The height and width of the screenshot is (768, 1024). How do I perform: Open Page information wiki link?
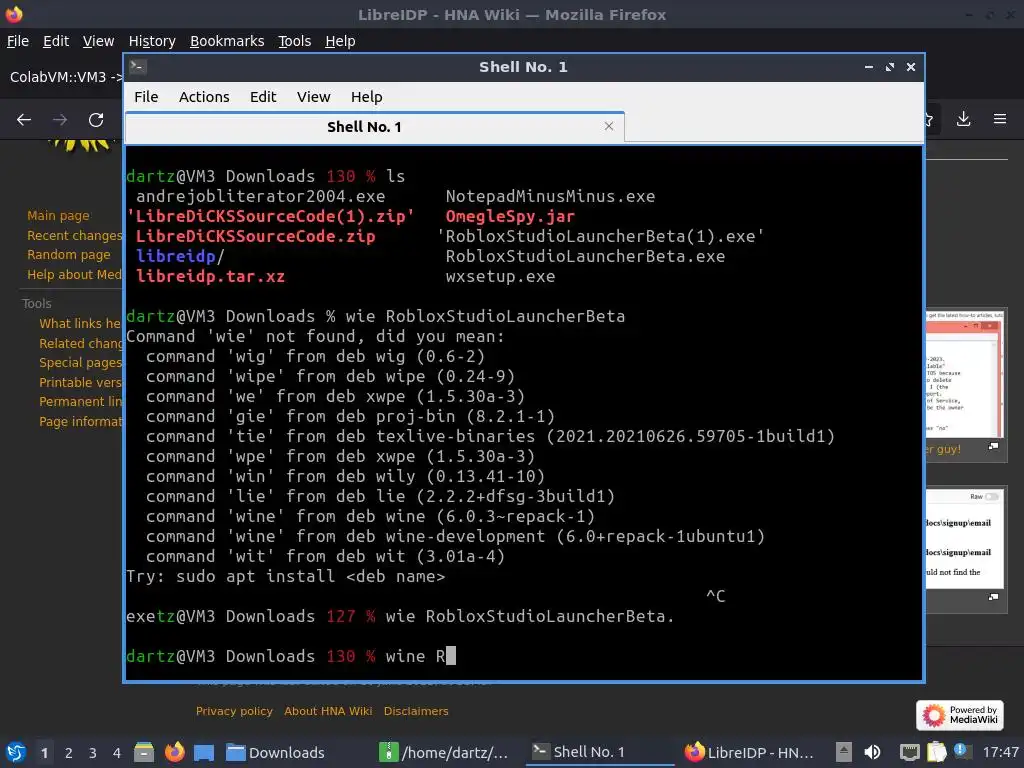pyautogui.click(x=80, y=421)
